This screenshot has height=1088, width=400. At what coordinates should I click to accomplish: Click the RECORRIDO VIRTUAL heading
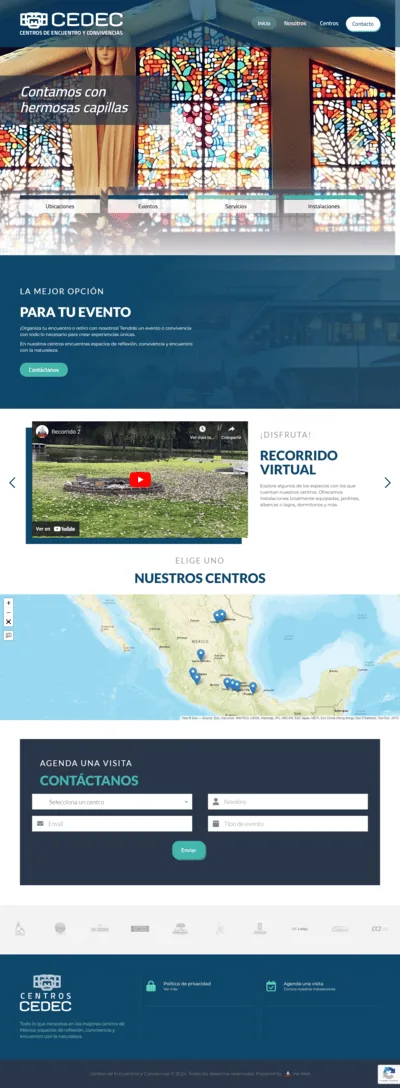(299, 463)
